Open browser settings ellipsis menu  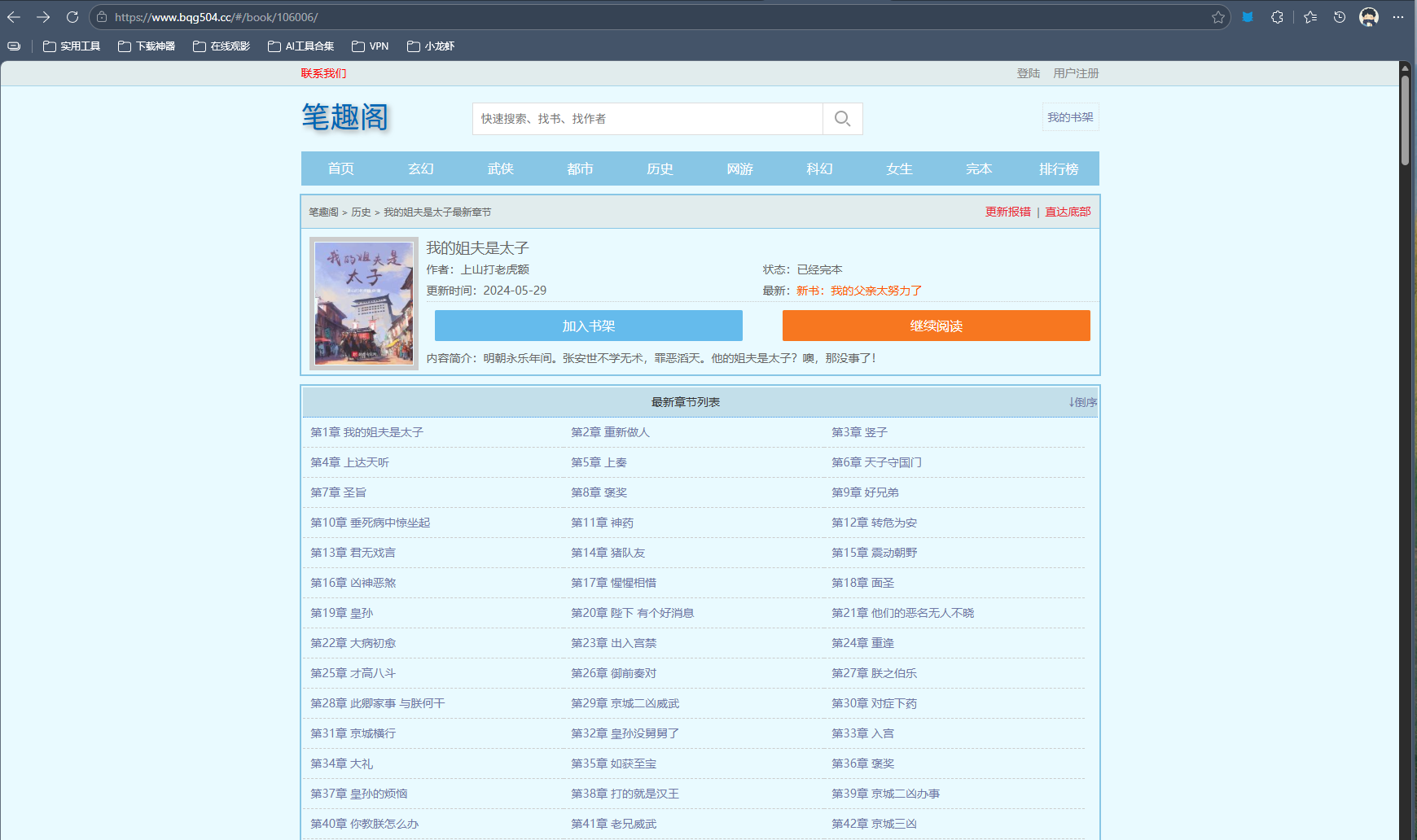click(1398, 17)
